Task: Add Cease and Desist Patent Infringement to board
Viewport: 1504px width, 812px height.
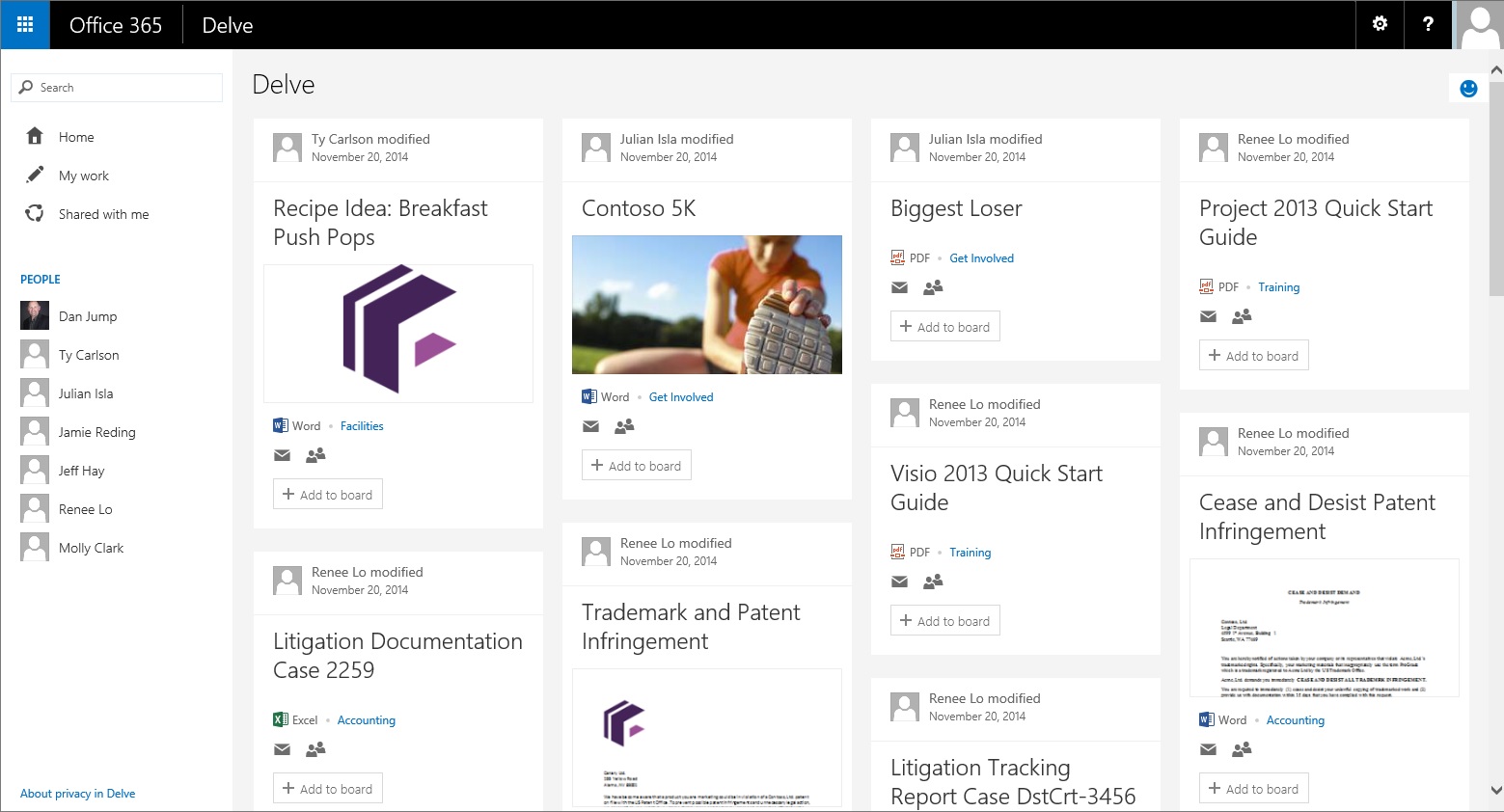Action: point(1254,788)
